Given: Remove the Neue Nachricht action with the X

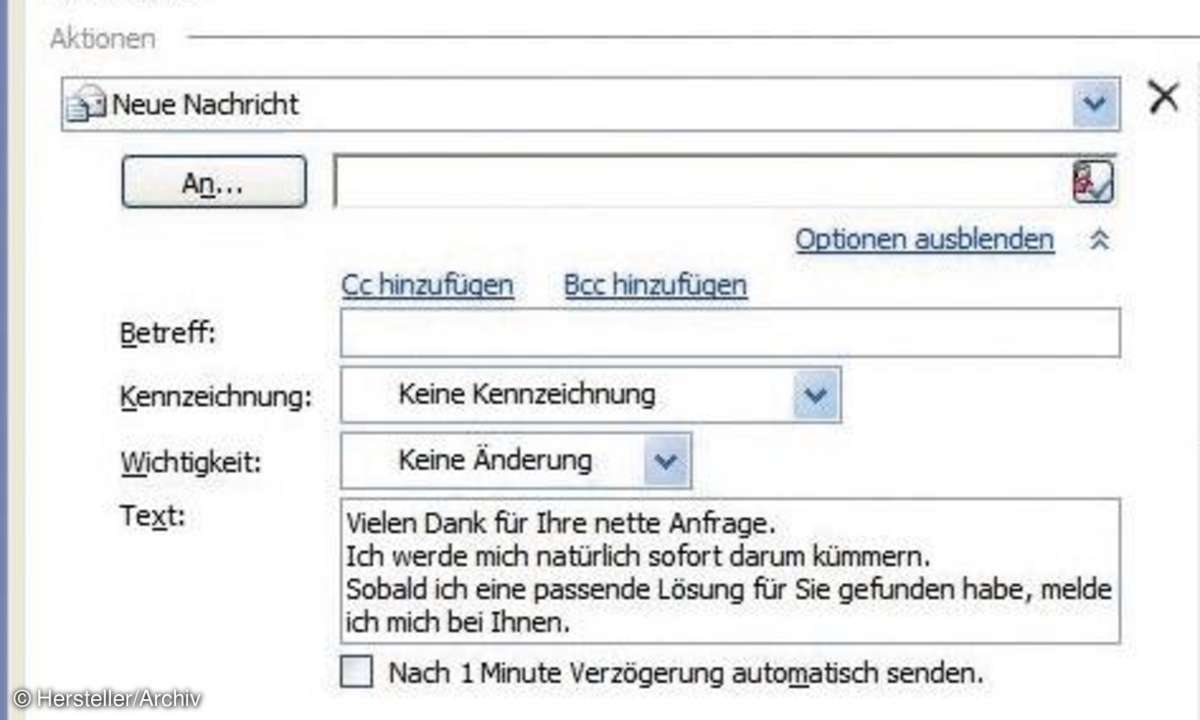Looking at the screenshot, I should [x=1163, y=98].
